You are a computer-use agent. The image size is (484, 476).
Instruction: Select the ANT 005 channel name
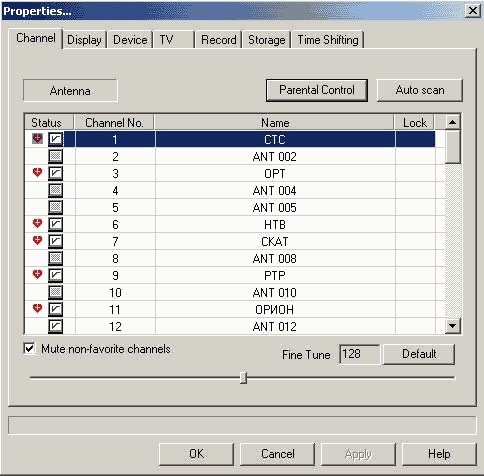(275, 207)
